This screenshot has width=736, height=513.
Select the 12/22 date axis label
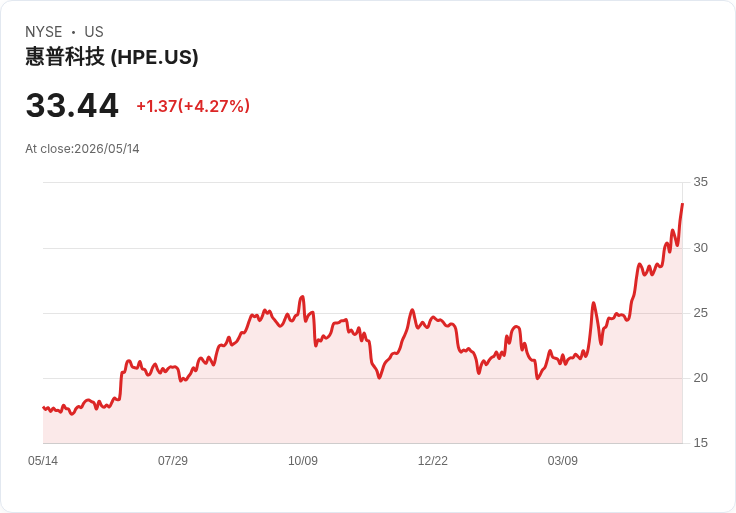coord(433,460)
